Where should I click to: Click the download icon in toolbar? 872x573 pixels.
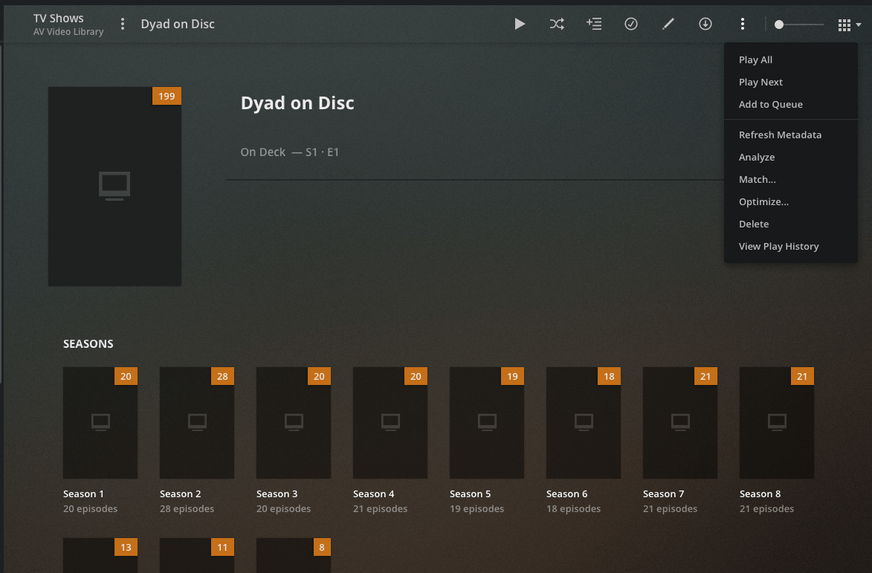coord(705,24)
